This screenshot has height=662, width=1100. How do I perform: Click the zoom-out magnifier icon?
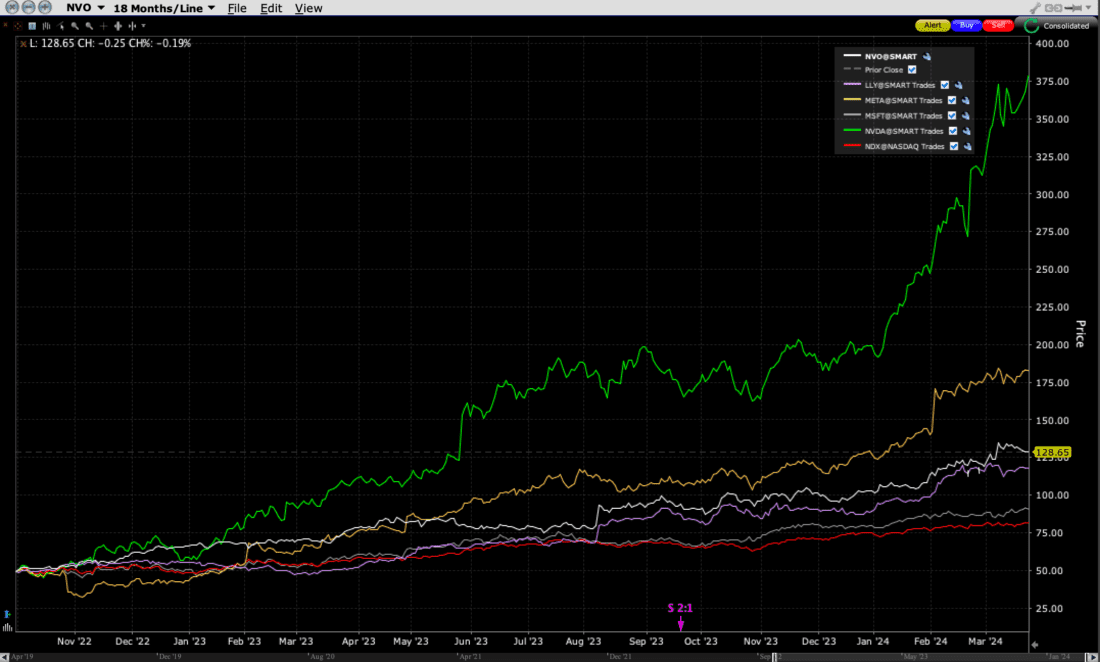89,25
